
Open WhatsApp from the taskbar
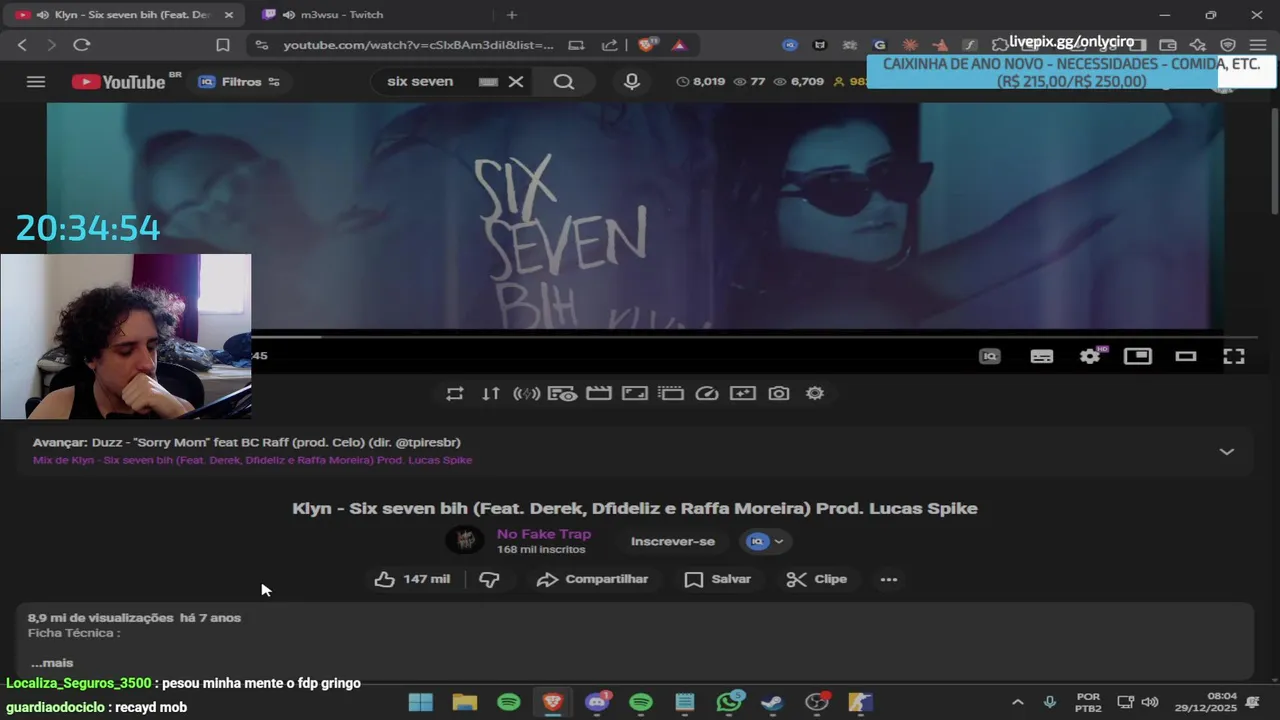pos(730,702)
